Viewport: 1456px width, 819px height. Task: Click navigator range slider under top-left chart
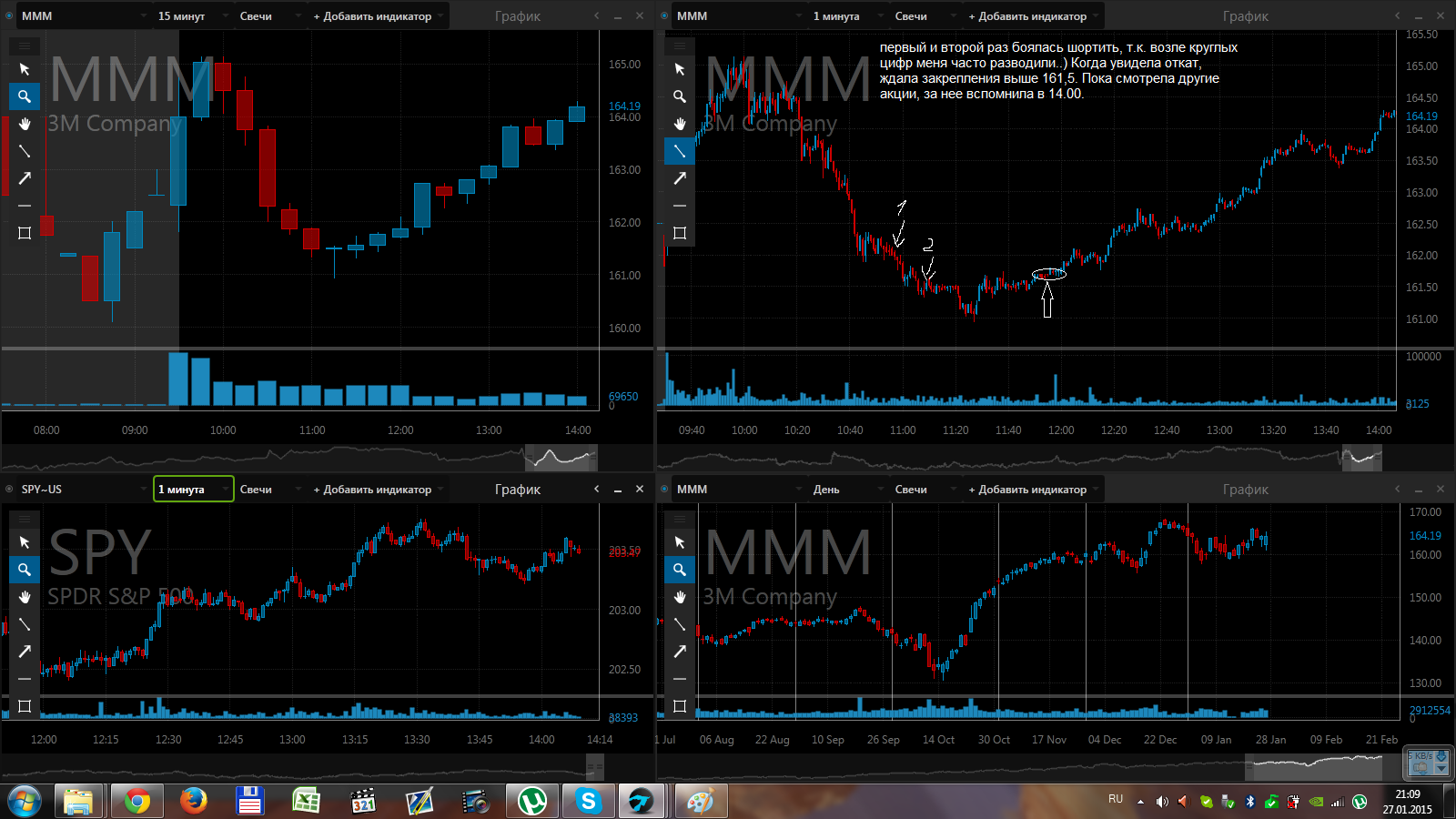click(x=561, y=458)
